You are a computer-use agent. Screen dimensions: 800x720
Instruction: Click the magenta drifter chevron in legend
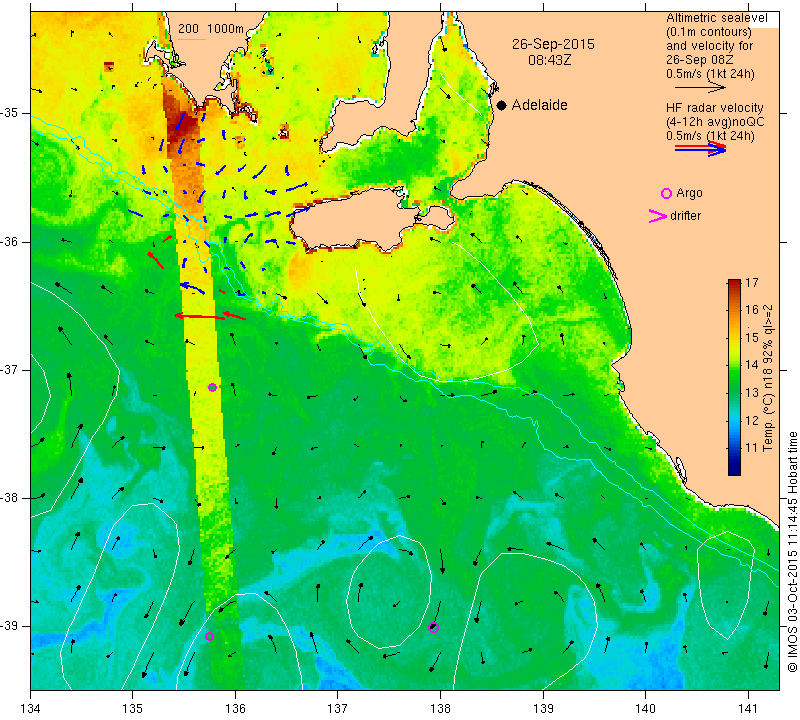pyautogui.click(x=658, y=216)
